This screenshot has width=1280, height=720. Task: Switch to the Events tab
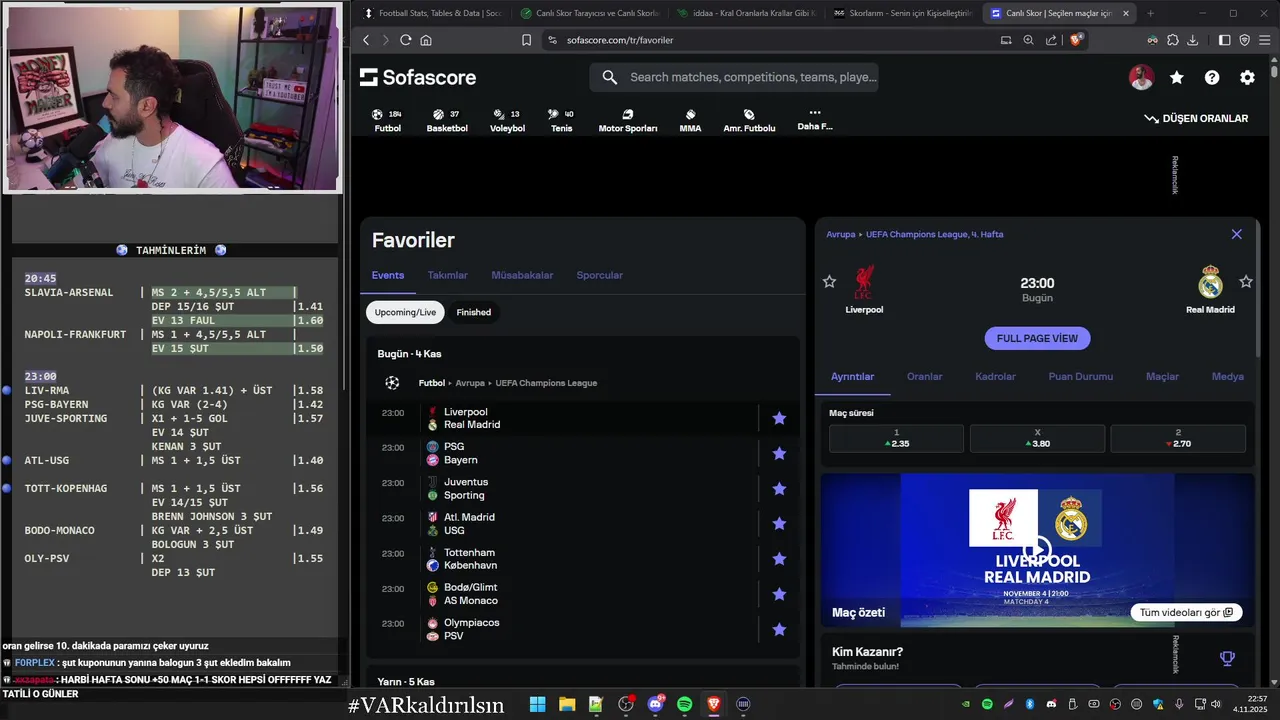(388, 275)
